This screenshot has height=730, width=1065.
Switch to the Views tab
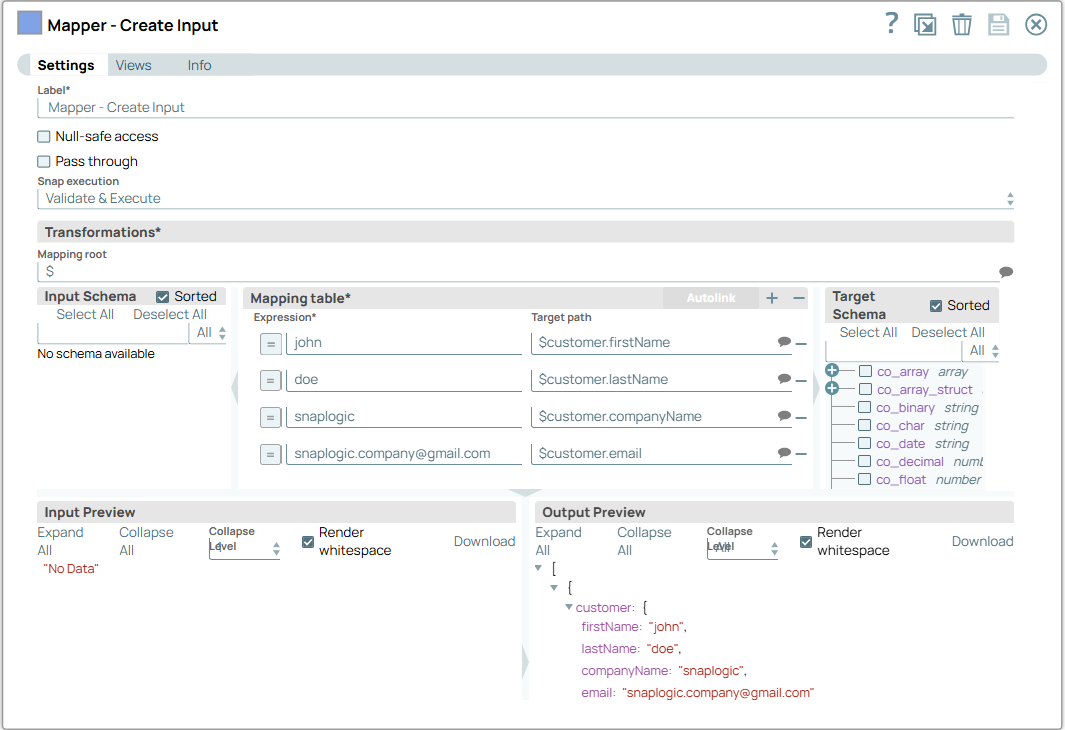click(133, 64)
